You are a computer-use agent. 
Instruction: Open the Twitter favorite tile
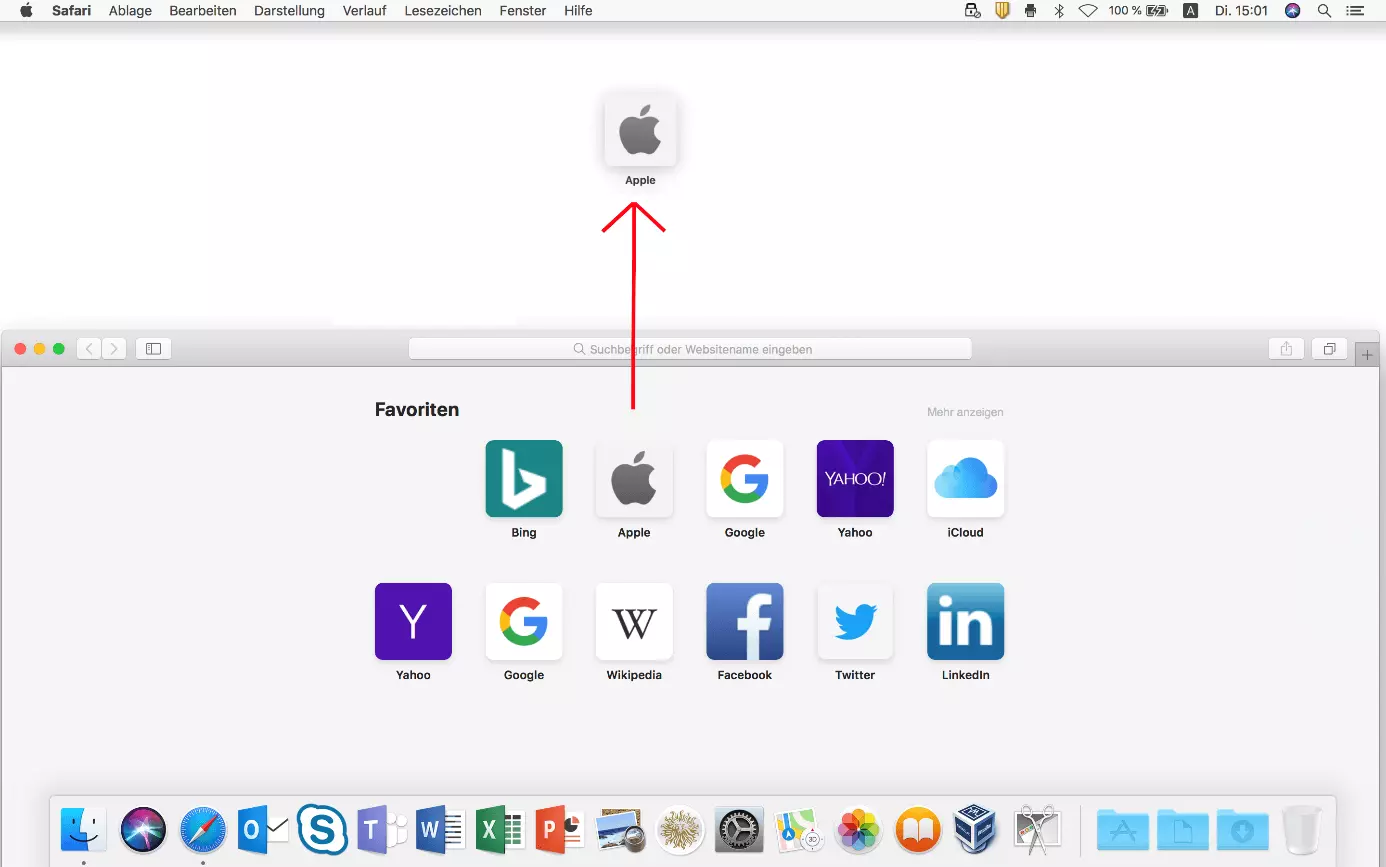(x=855, y=622)
